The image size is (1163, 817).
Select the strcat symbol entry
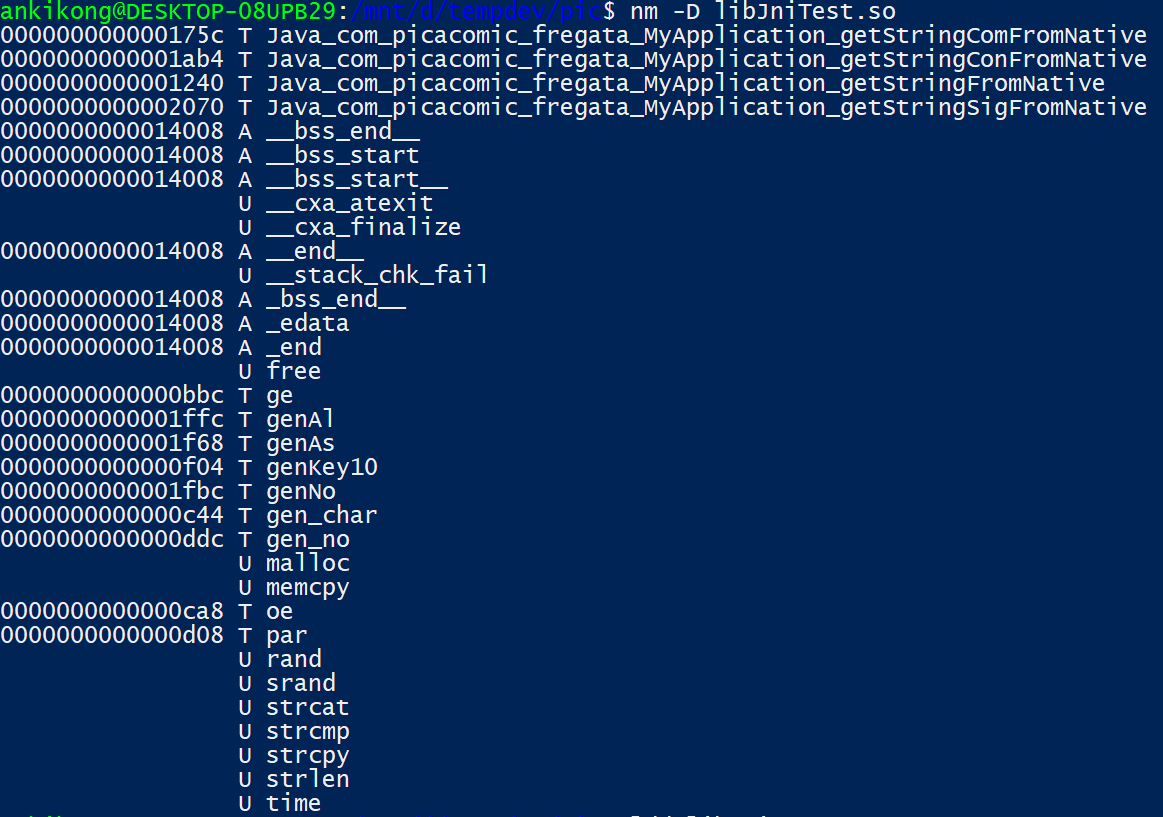tap(307, 707)
